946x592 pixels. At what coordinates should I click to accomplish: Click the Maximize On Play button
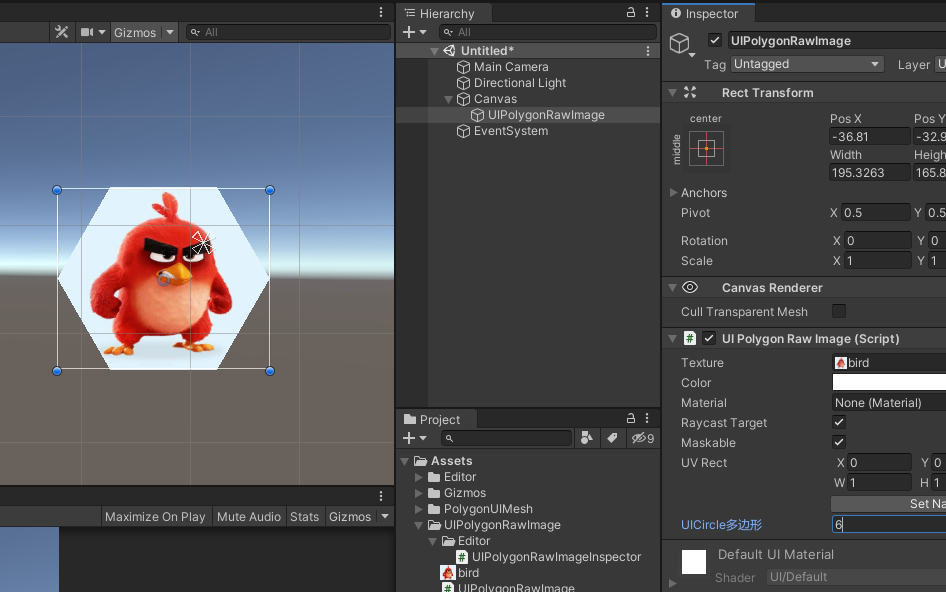tap(155, 516)
